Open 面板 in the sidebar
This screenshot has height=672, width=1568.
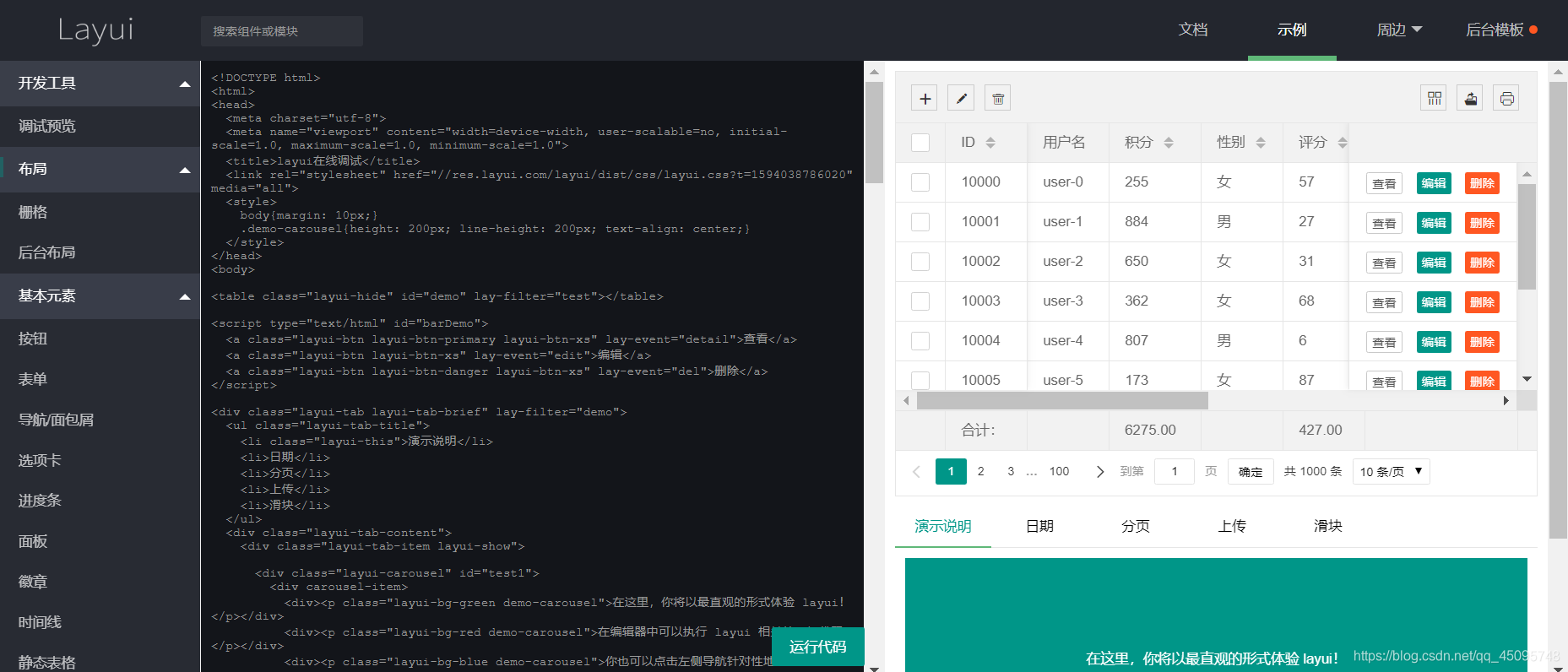click(x=100, y=542)
